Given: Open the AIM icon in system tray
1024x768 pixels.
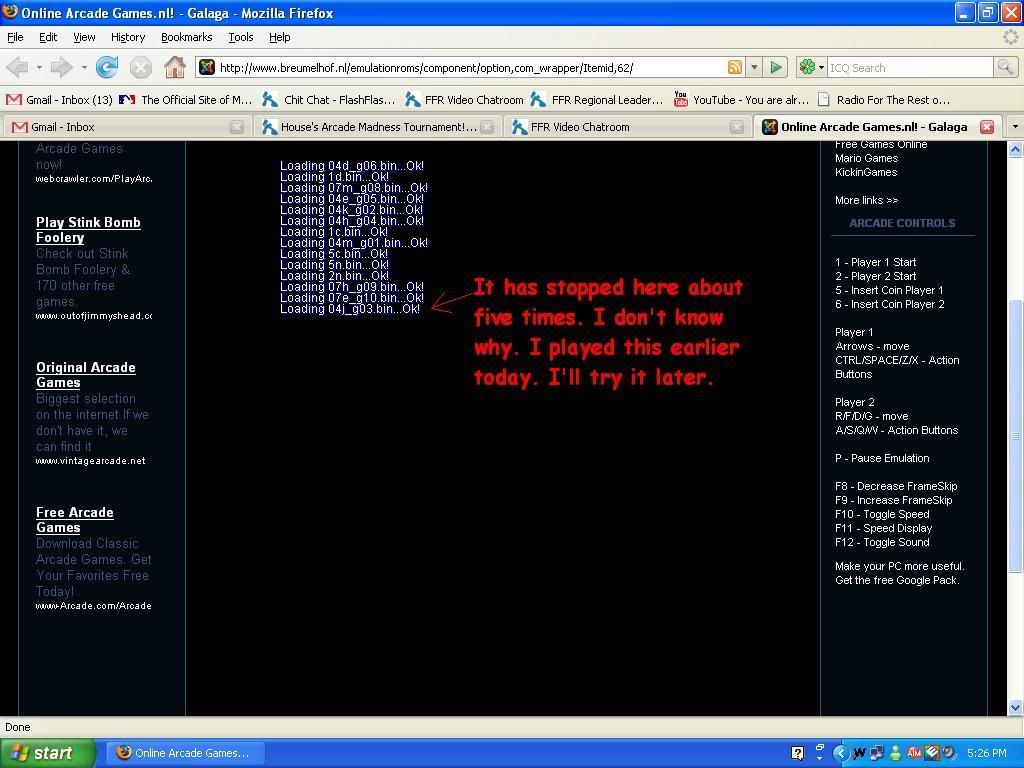Looking at the screenshot, I should point(913,753).
